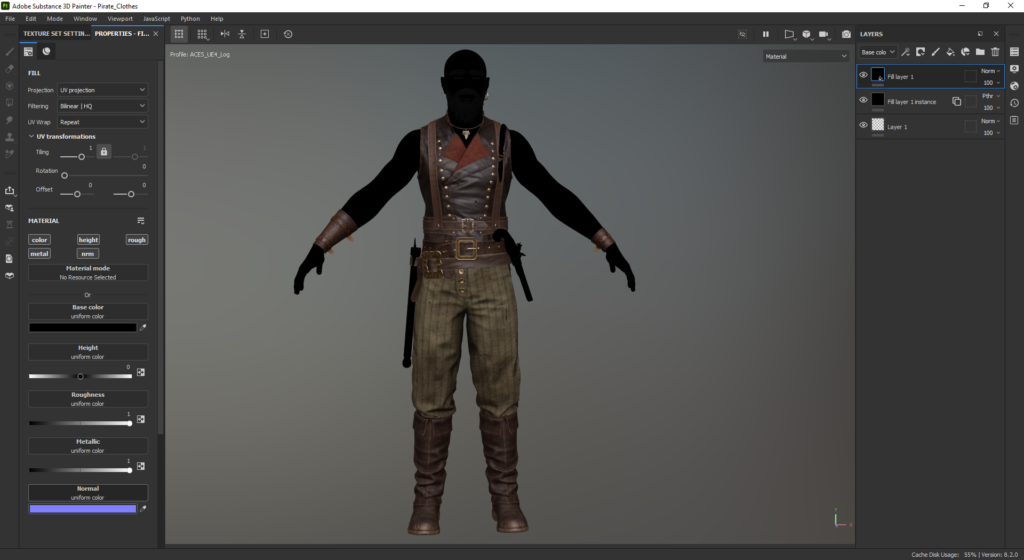Open the History panel icon
The height and width of the screenshot is (560, 1024).
[x=1014, y=102]
